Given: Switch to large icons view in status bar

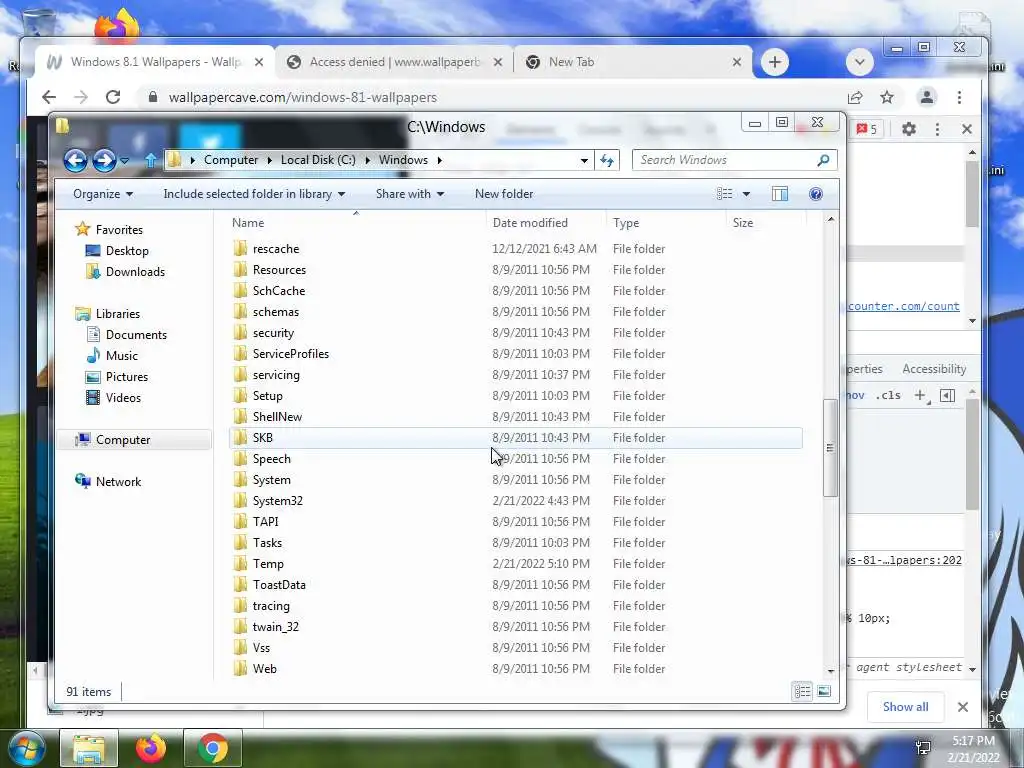Looking at the screenshot, I should coord(824,692).
